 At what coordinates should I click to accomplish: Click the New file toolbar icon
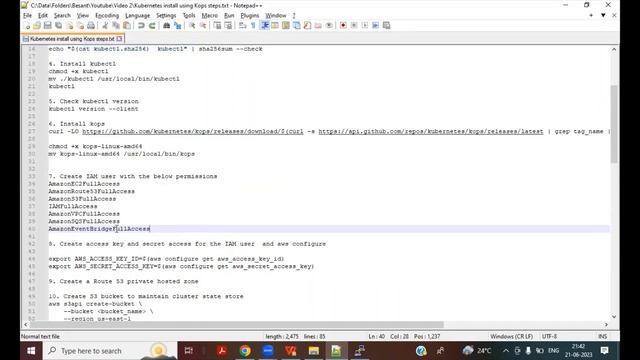point(27,26)
